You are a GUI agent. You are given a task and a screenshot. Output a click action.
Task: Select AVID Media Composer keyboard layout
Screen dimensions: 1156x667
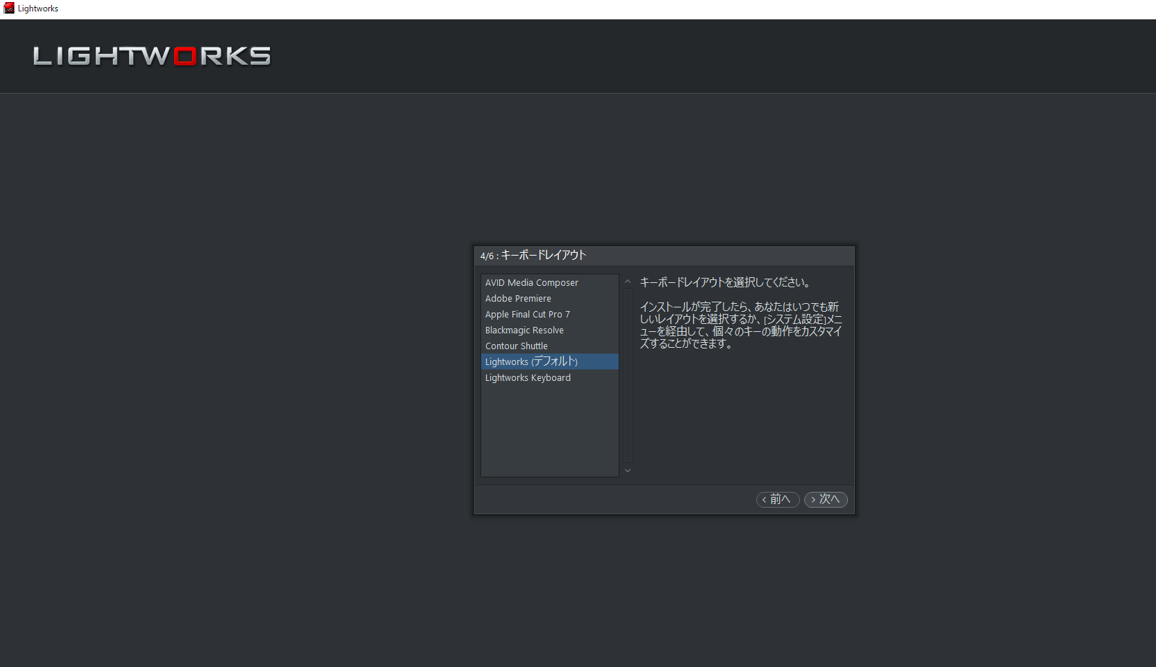coord(549,282)
